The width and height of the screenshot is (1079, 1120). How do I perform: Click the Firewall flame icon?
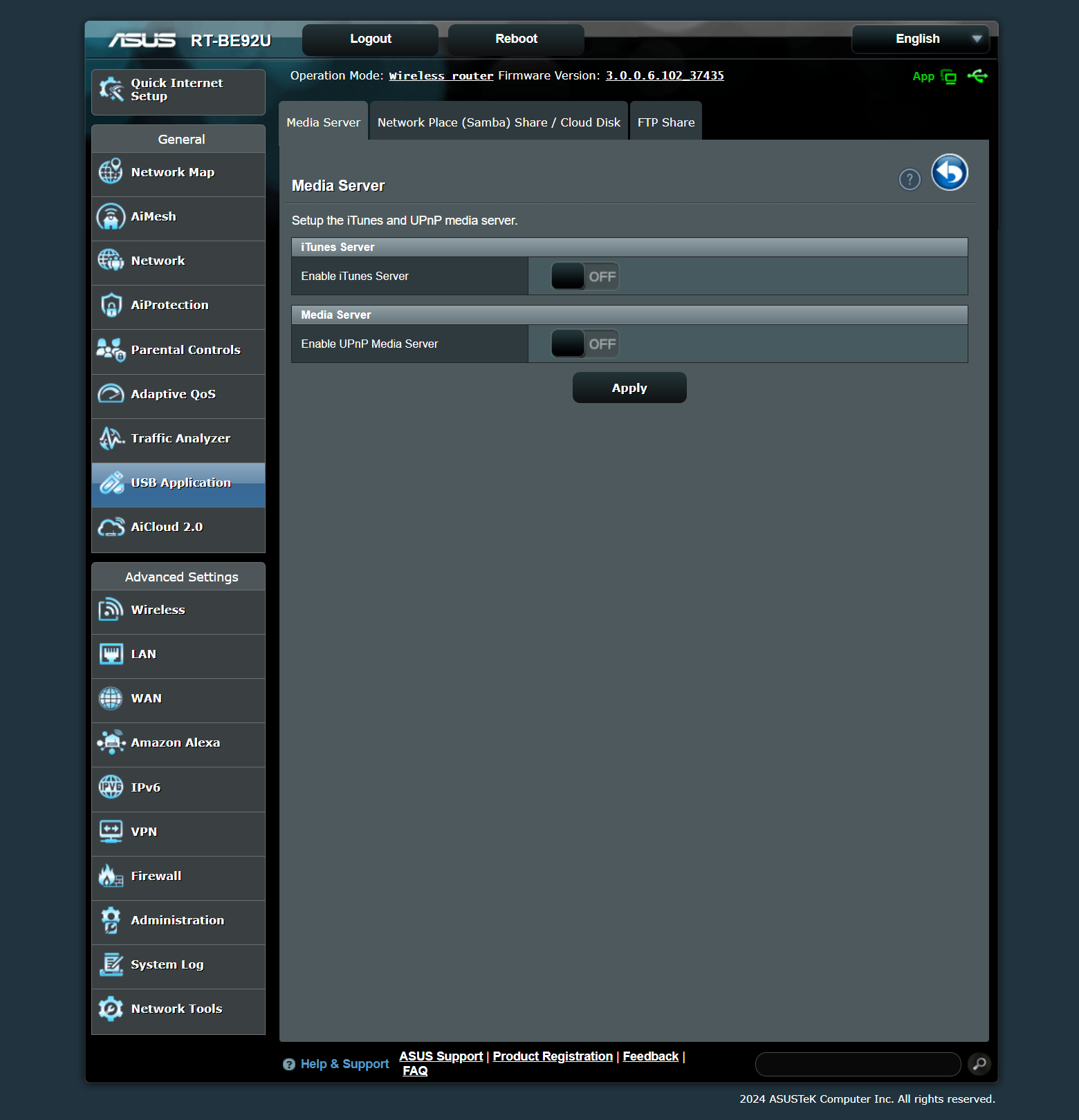[x=111, y=876]
